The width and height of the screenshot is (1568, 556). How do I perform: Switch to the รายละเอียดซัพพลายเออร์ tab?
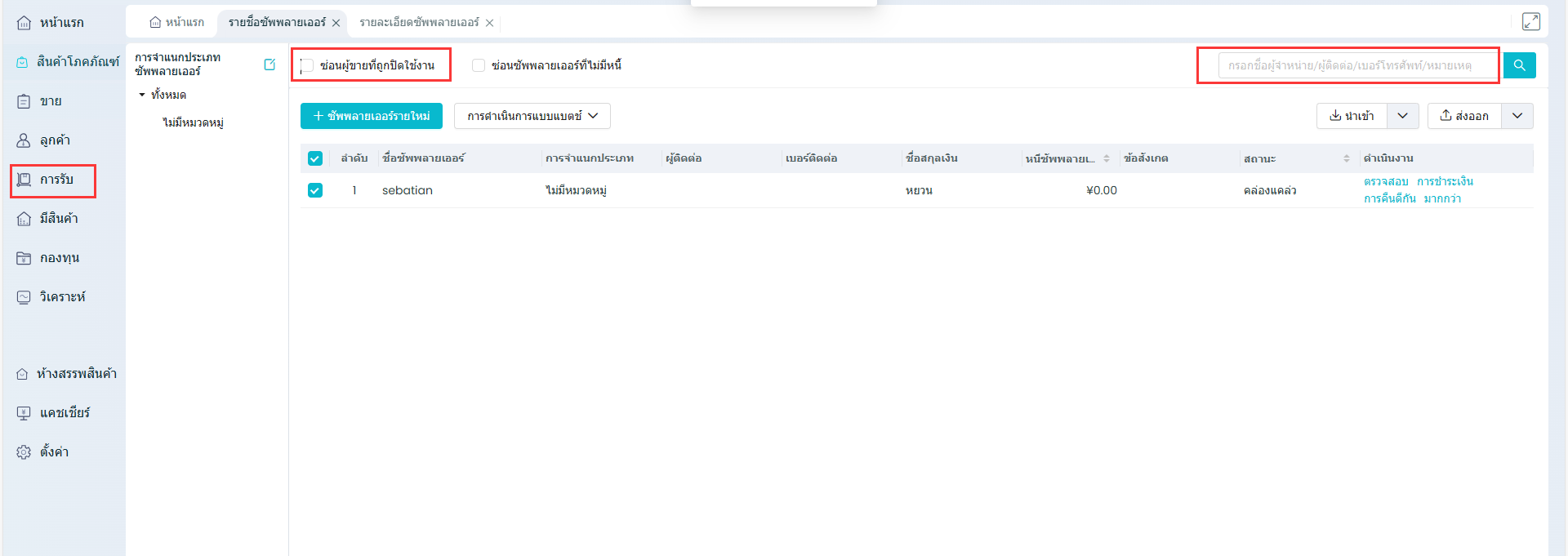click(419, 23)
